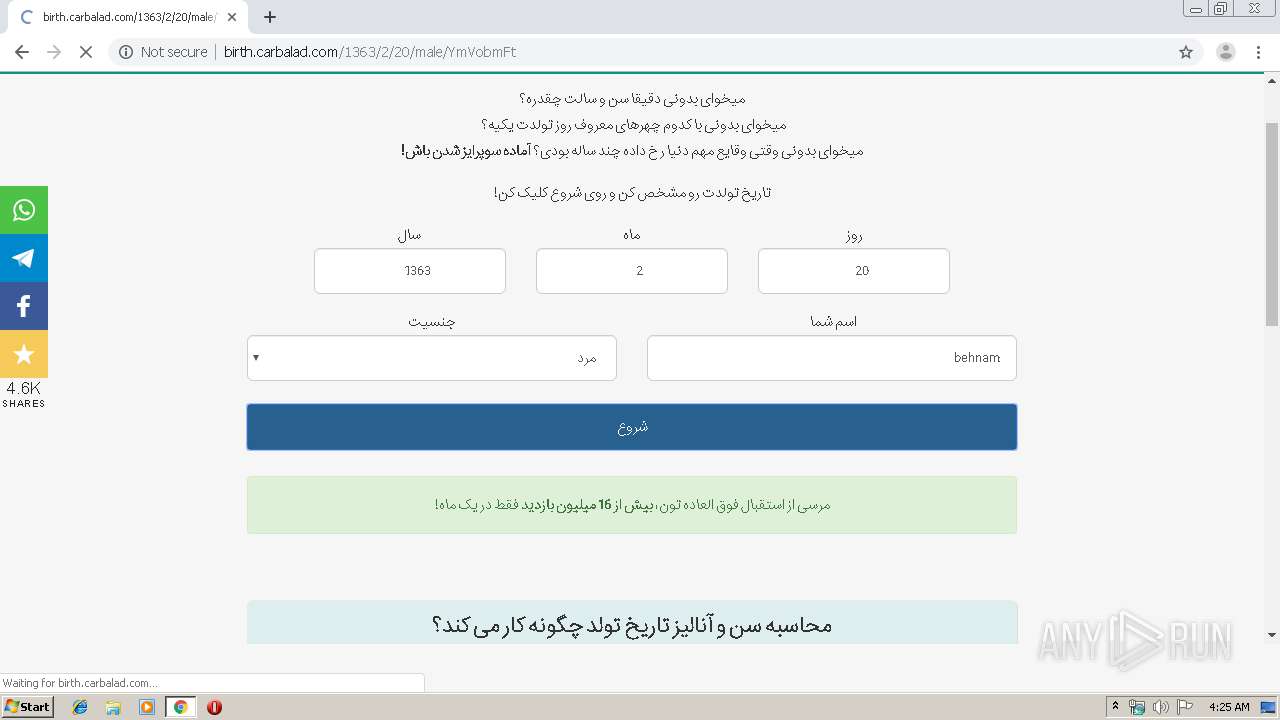Click the heading محاسبه سن و آنالیز تاریخ تولد
Image resolution: width=1280 pixels, height=720 pixels.
[632, 625]
